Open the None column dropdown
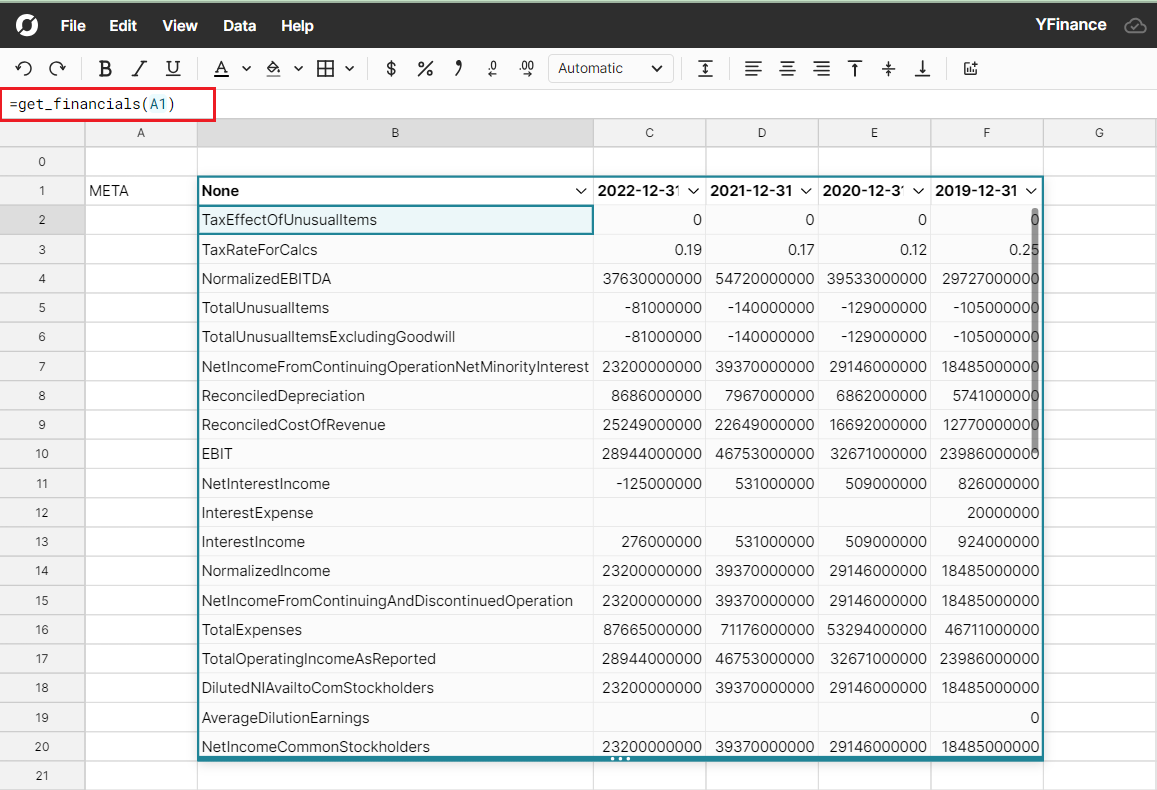Image resolution: width=1157 pixels, height=790 pixels. coord(580,190)
